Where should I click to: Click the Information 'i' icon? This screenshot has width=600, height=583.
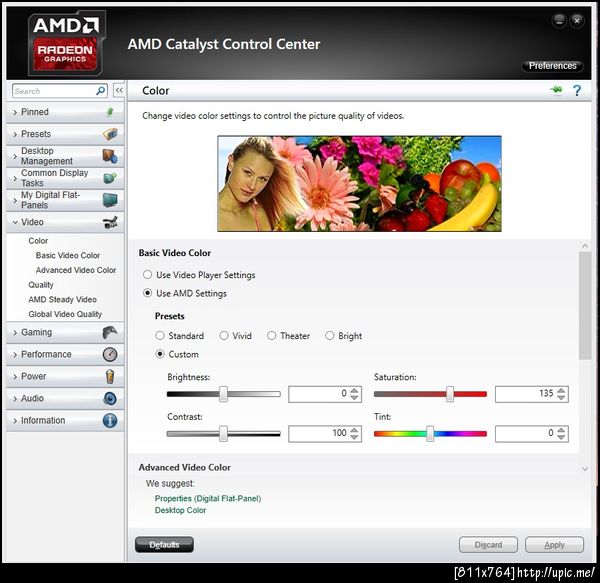pos(110,420)
